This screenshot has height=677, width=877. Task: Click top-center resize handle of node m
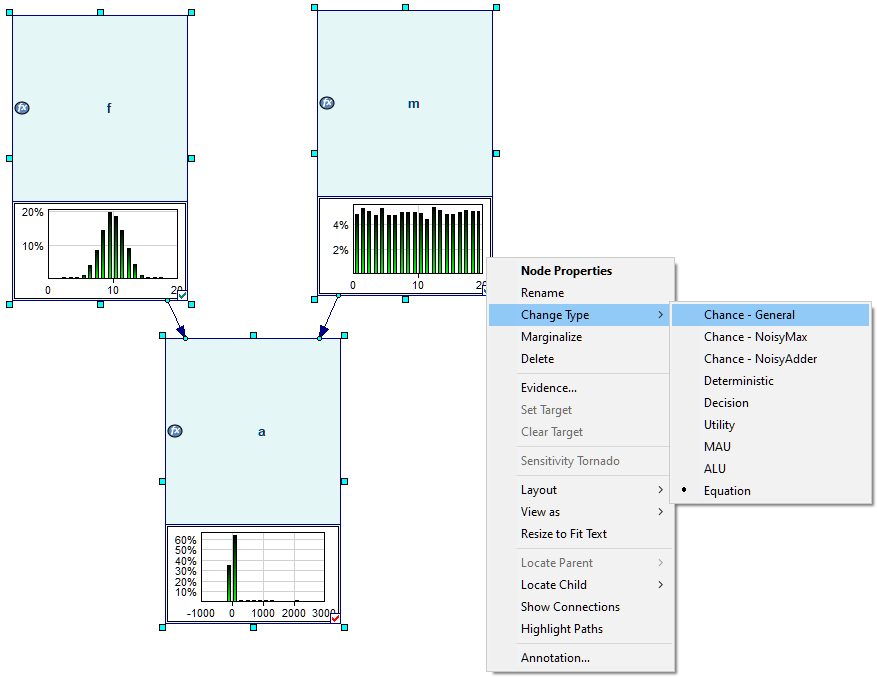[406, 7]
